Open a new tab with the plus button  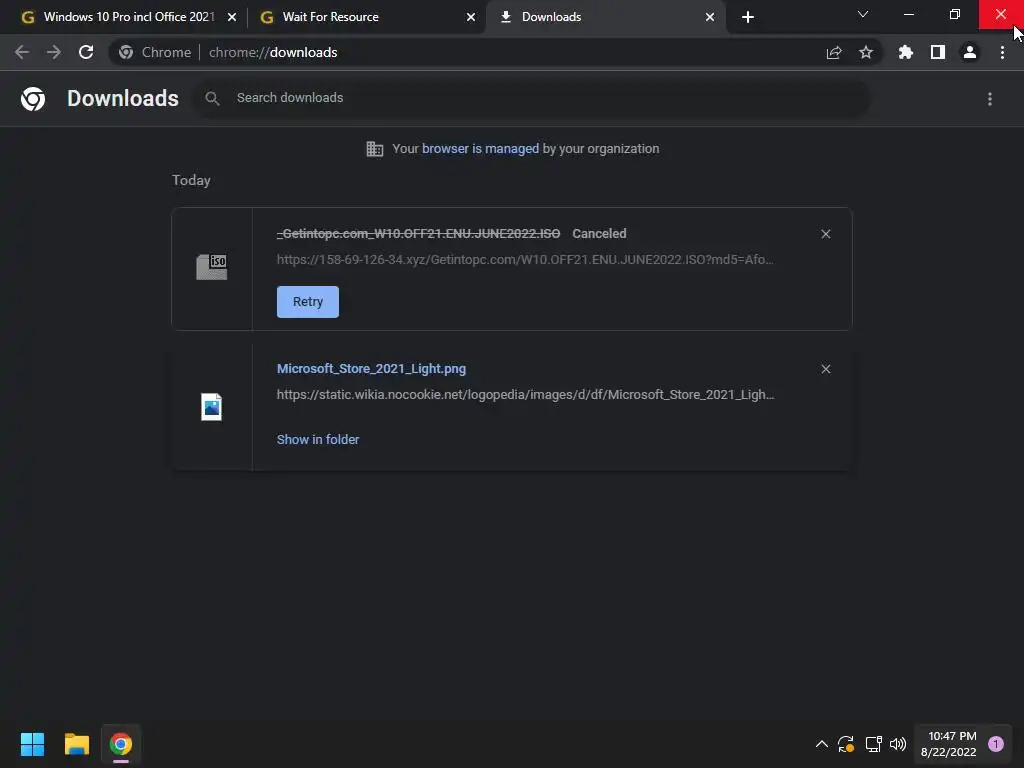(x=748, y=17)
